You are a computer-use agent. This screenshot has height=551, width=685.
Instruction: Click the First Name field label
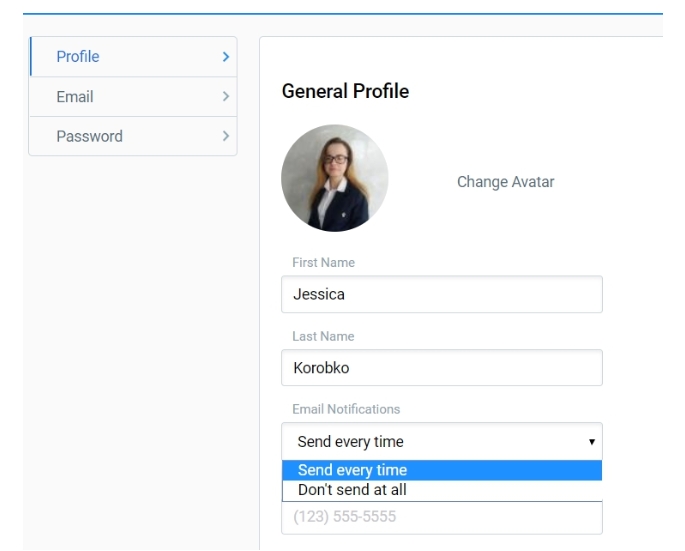pyautogui.click(x=323, y=263)
